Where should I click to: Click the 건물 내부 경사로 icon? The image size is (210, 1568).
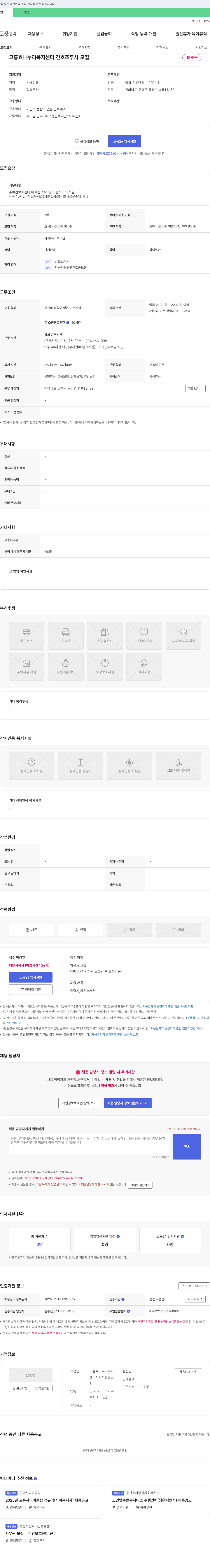tap(178, 766)
